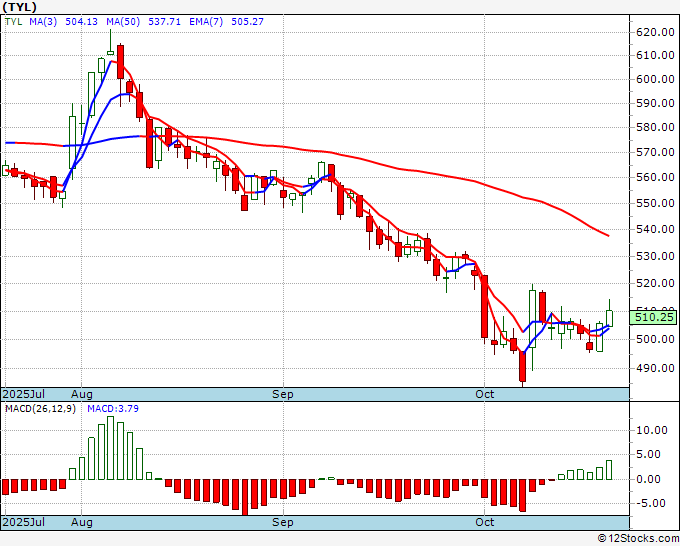The height and width of the screenshot is (546, 680).
Task: Click the 600.00 price axis label
Action: pyautogui.click(x=655, y=79)
